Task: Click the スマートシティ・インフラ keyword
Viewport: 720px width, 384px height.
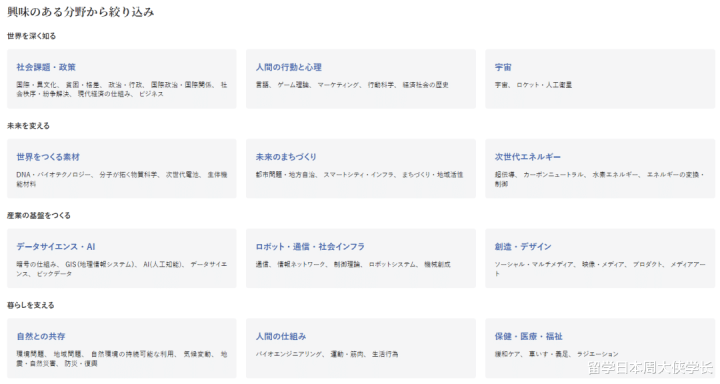Action: 359,175
